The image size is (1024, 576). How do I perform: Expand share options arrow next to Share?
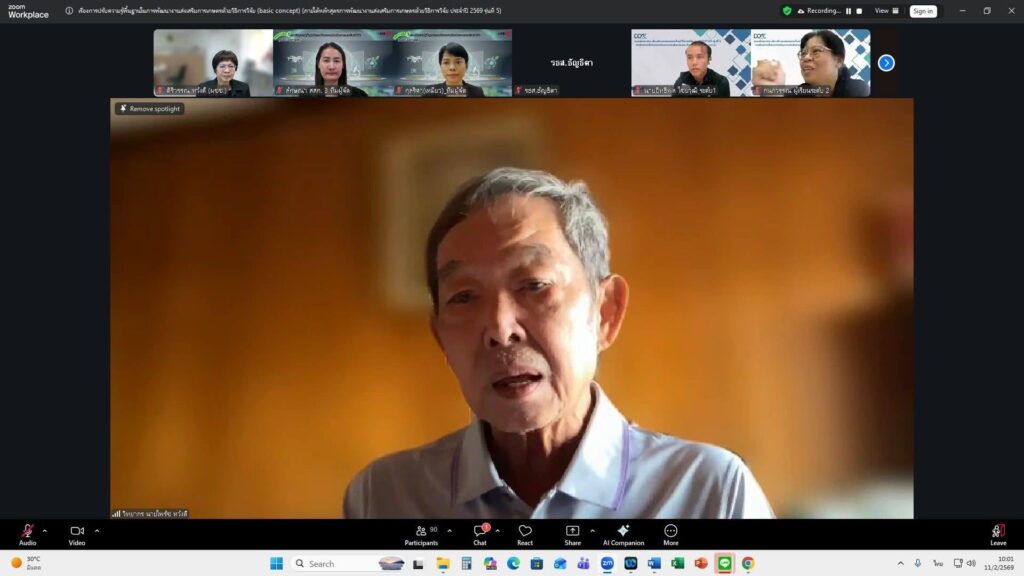(x=592, y=531)
